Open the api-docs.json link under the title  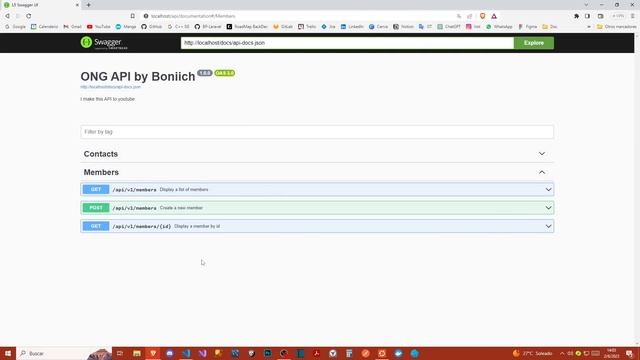110,87
